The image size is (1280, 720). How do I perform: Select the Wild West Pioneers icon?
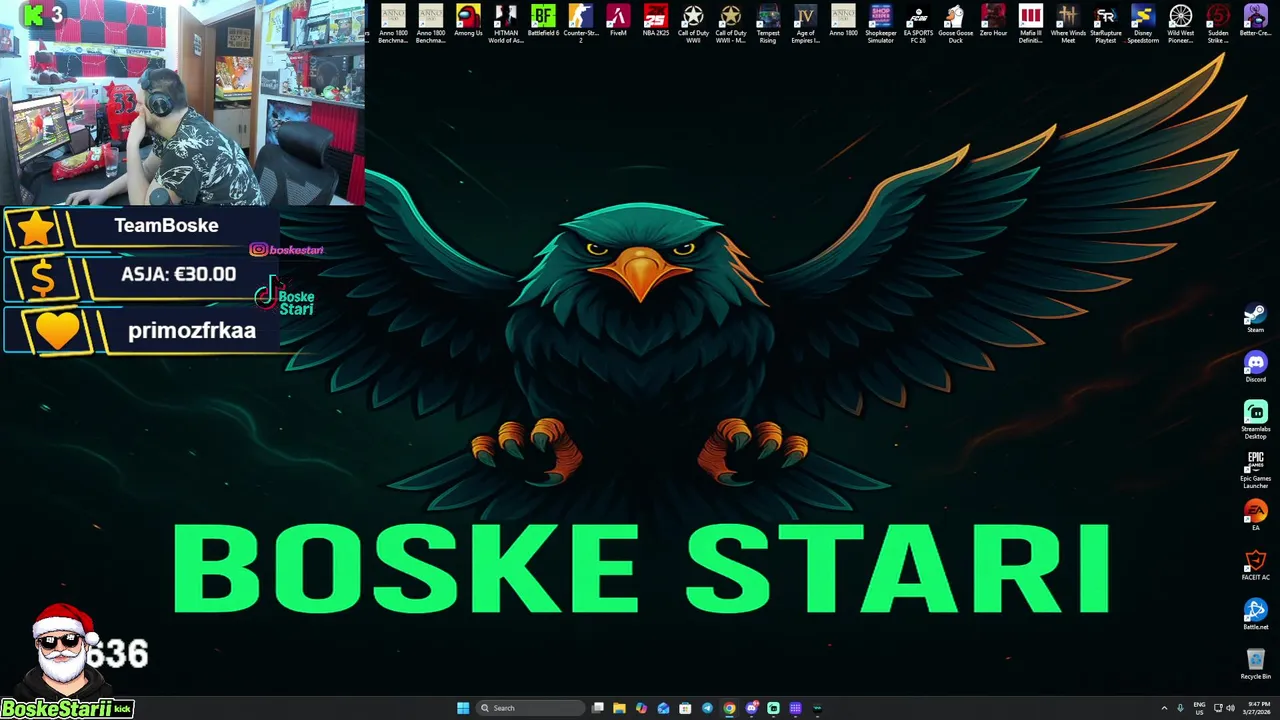pos(1180,24)
